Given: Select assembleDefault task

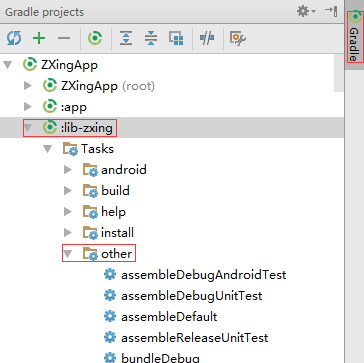Looking at the screenshot, I should [x=160, y=317].
